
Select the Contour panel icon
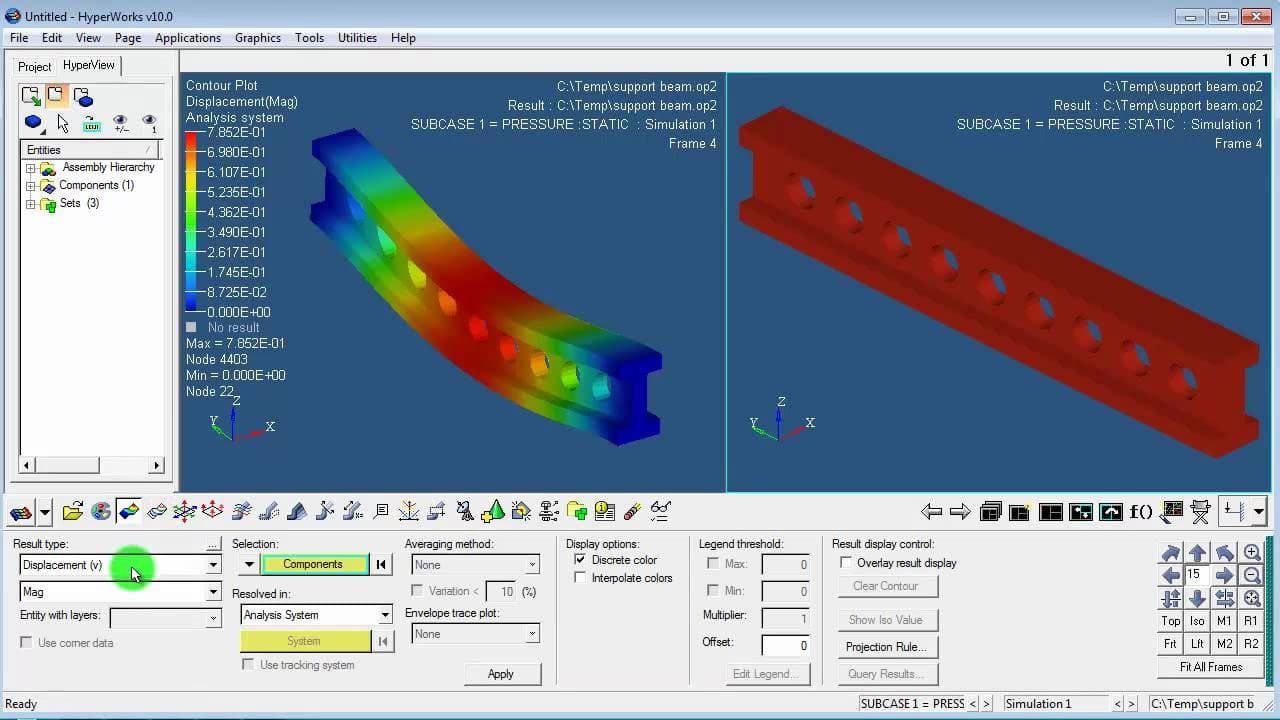click(x=128, y=511)
